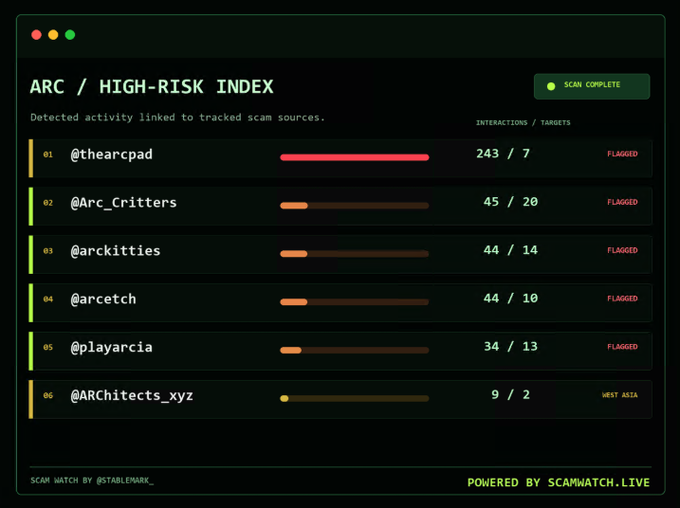Open the SCAM WATCH BY @STABLEMARK_ credit

click(92, 480)
